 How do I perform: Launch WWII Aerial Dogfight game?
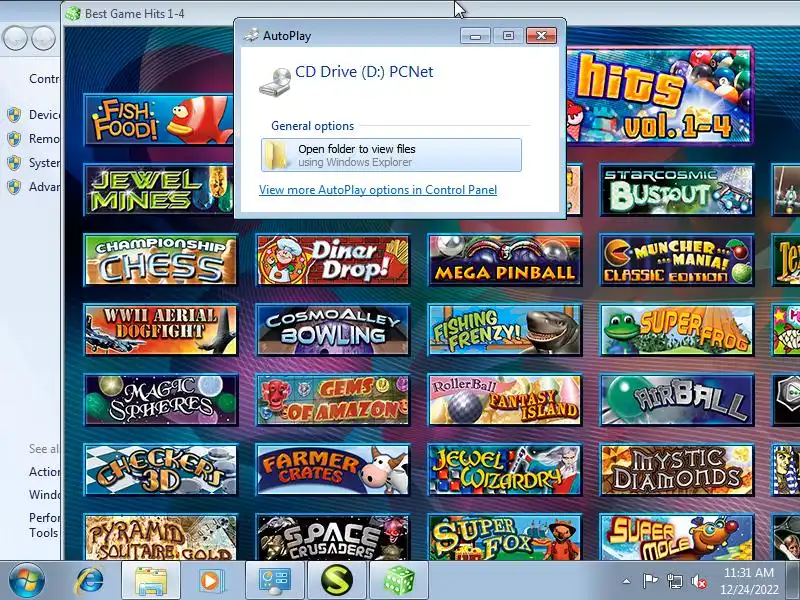tap(161, 330)
